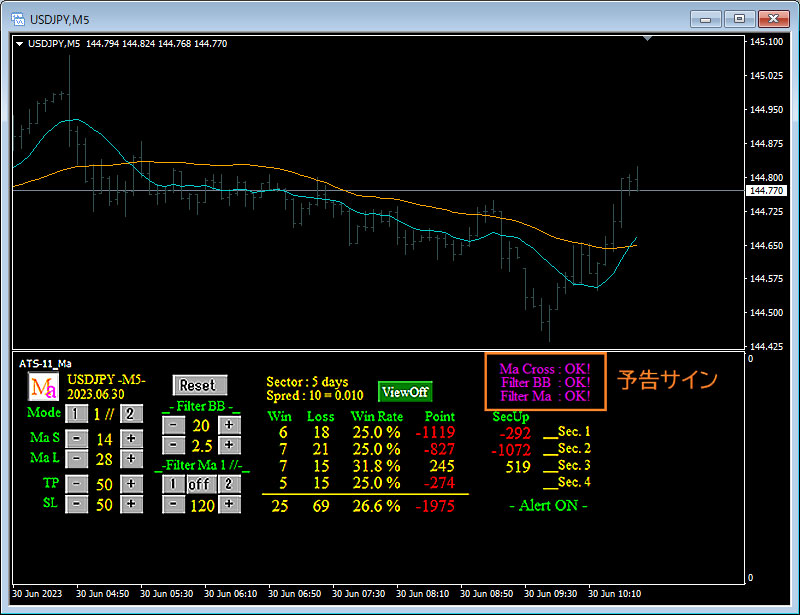
Task: Decrease Ma S value with minus
Action: [x=77, y=438]
